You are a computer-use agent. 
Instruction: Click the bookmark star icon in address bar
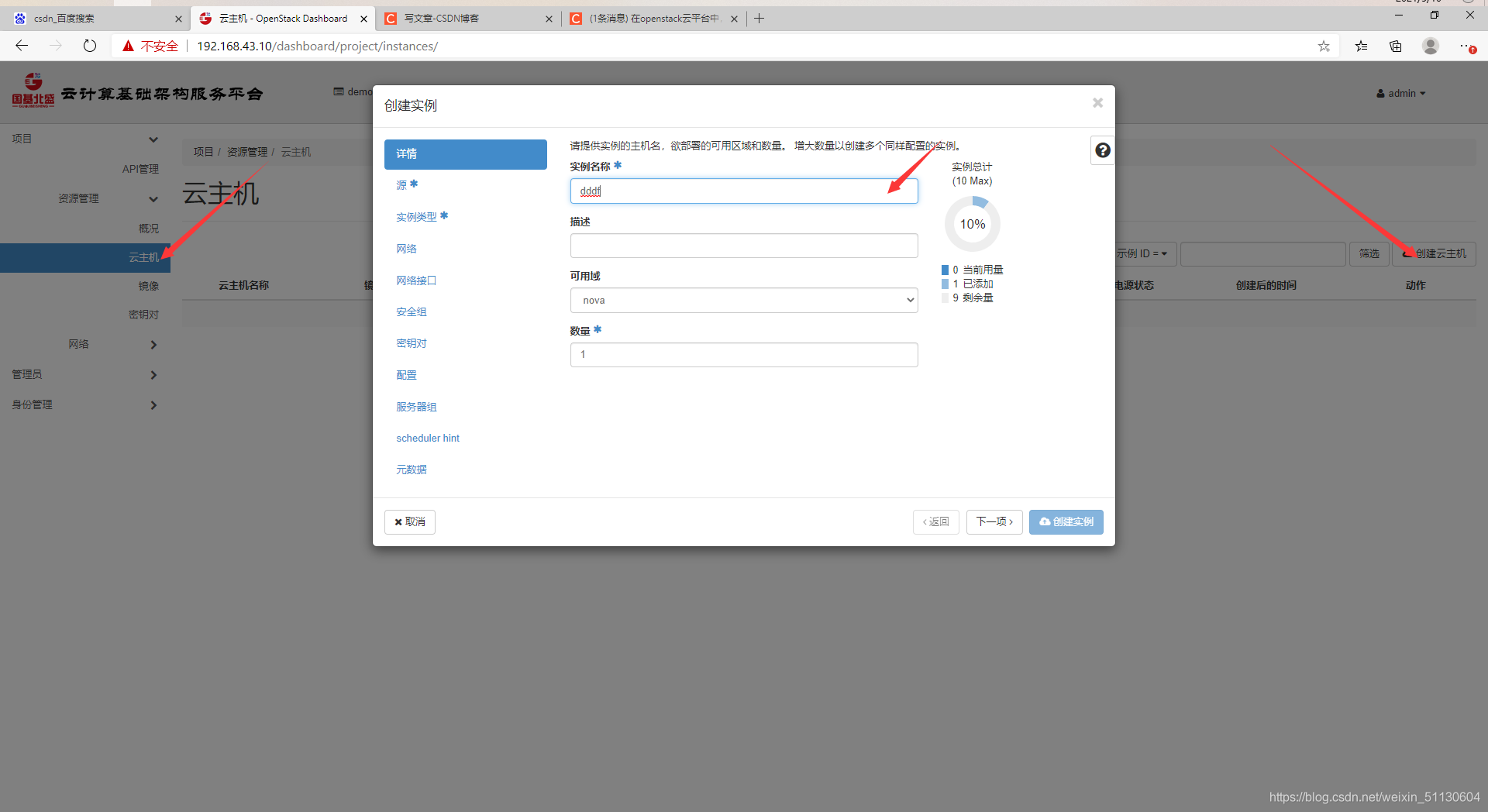point(1324,46)
